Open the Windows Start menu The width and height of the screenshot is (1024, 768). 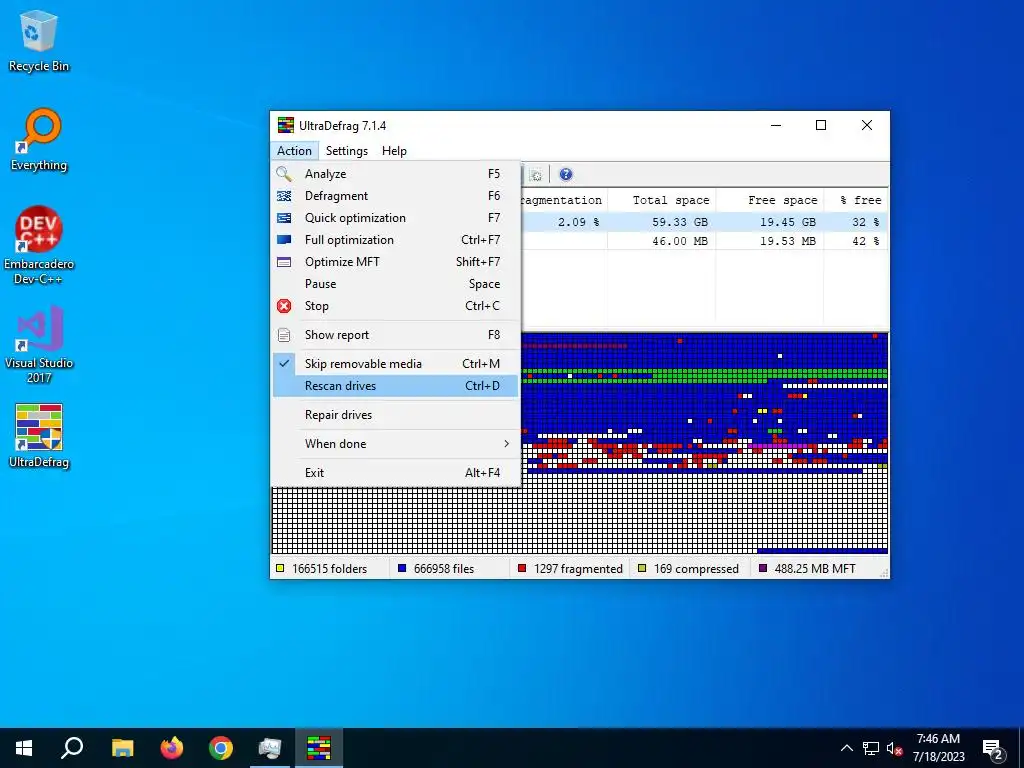[24, 748]
